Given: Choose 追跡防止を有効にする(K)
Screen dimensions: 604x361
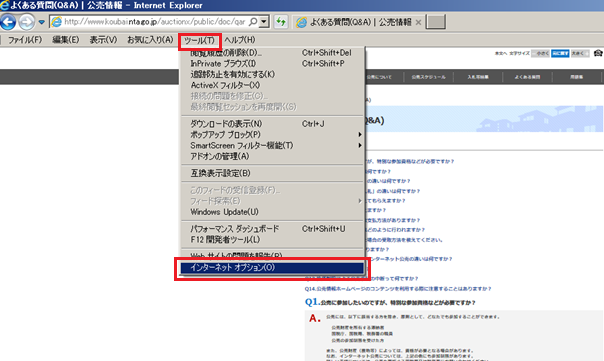Looking at the screenshot, I should pyautogui.click(x=272, y=74).
